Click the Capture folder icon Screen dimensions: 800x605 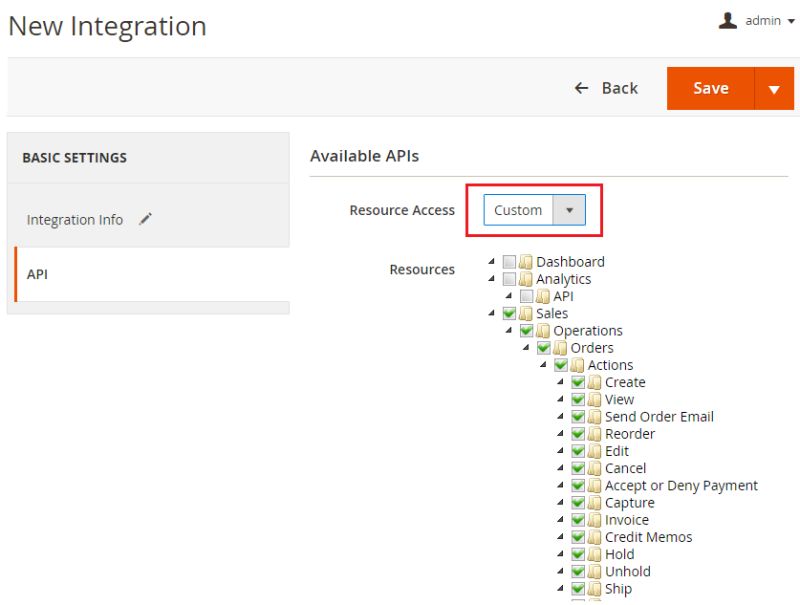pyautogui.click(x=594, y=503)
